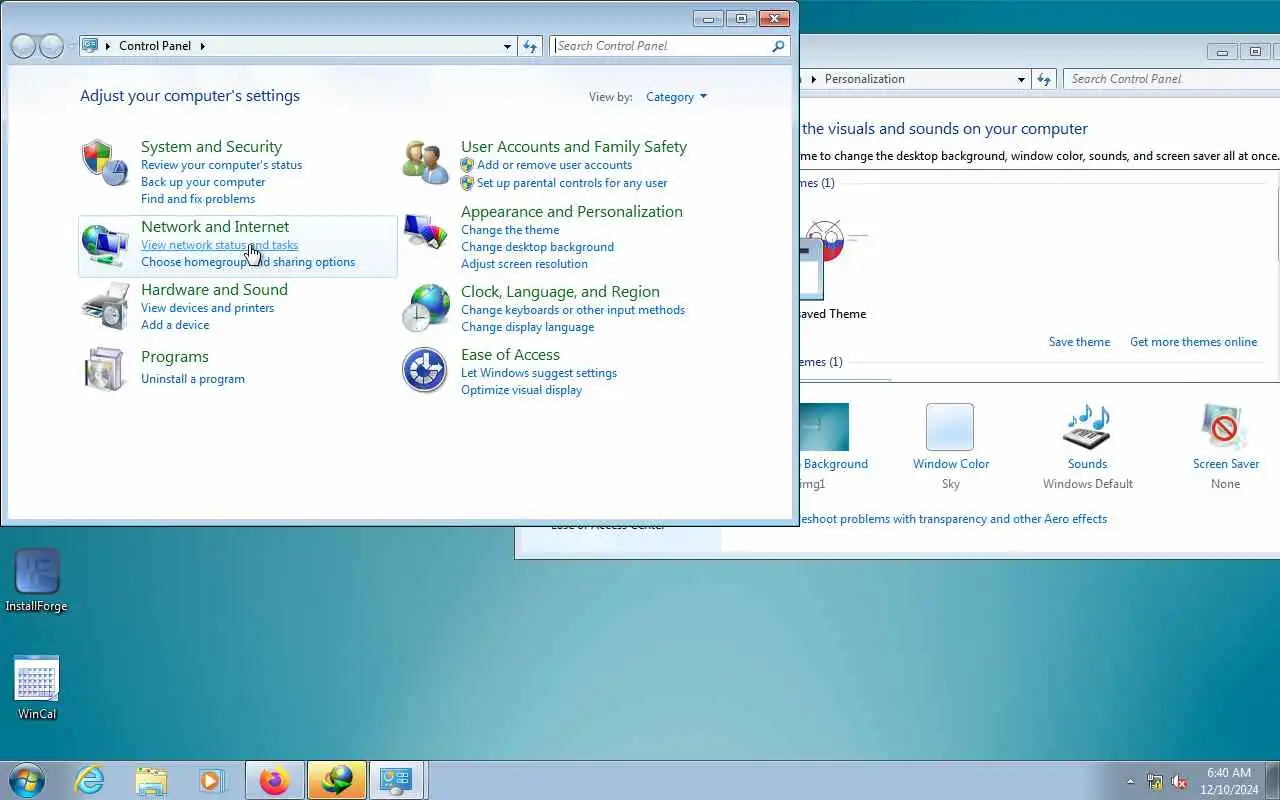Click Get more themes online

pos(1193,342)
